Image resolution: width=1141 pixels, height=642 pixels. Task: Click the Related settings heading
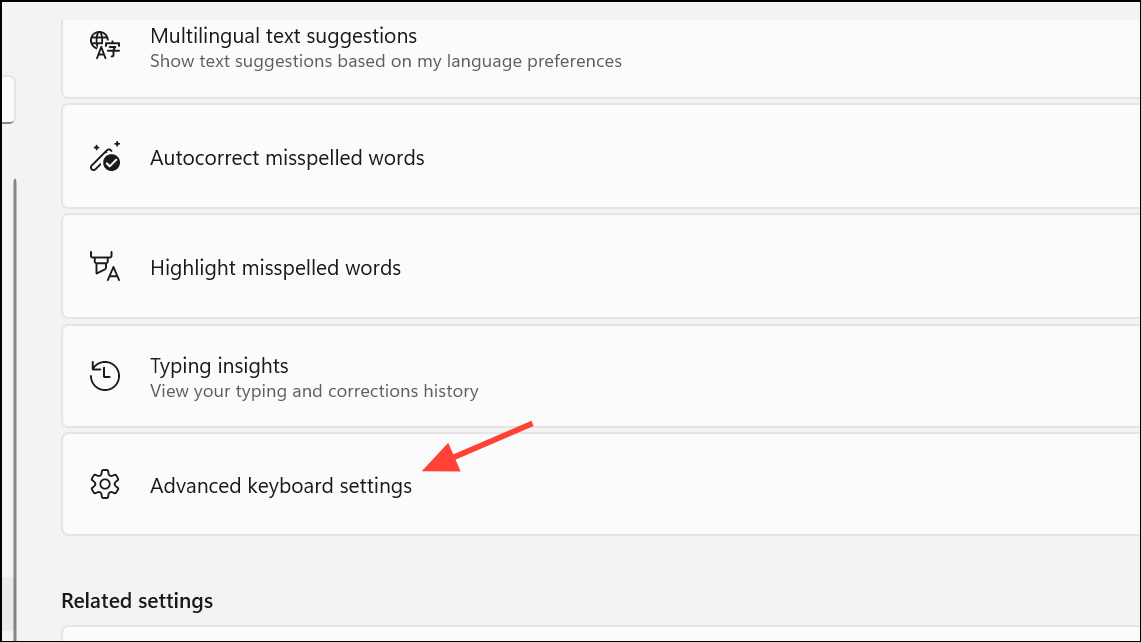[x=137, y=601]
